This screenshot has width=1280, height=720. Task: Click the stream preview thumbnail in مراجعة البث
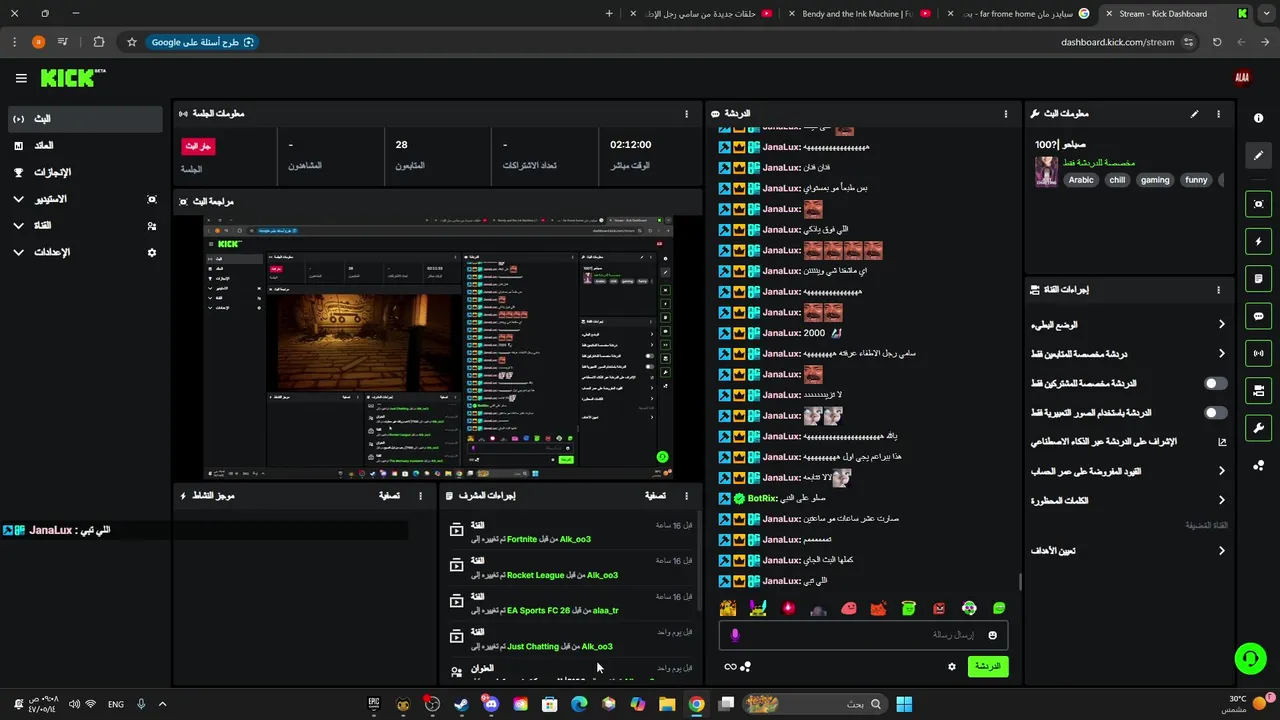438,348
